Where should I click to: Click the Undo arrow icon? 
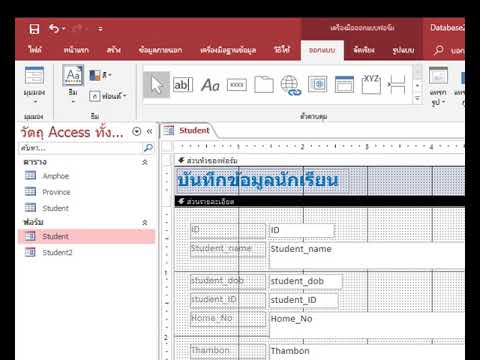click(x=54, y=29)
